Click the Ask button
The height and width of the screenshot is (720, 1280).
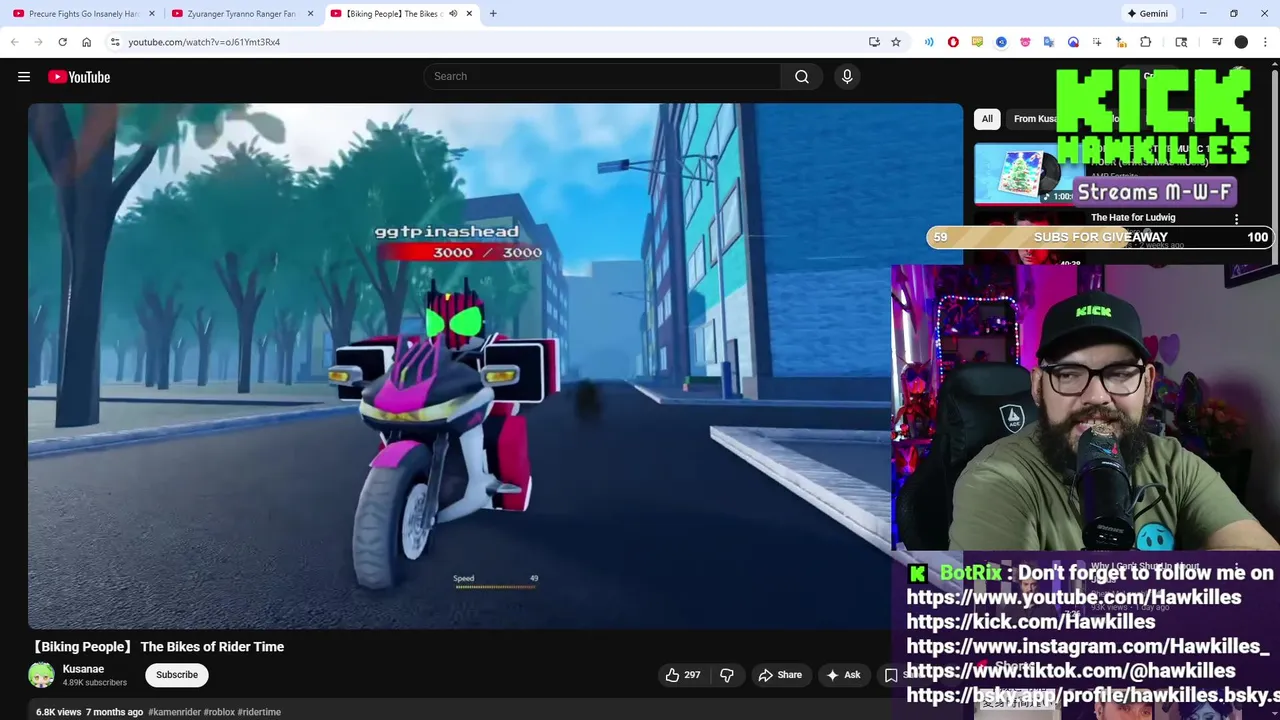(x=843, y=675)
